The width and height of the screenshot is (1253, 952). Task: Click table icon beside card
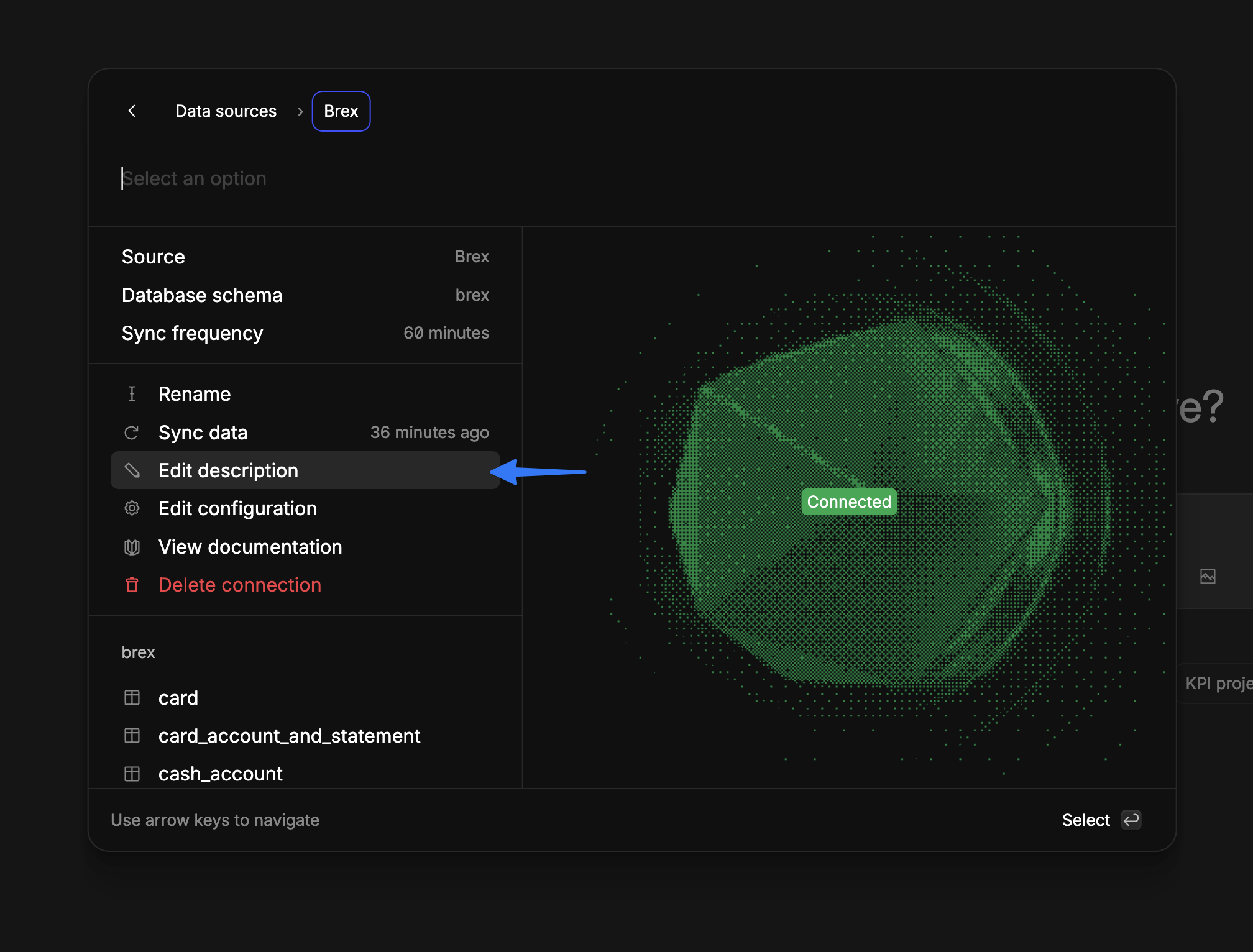132,698
